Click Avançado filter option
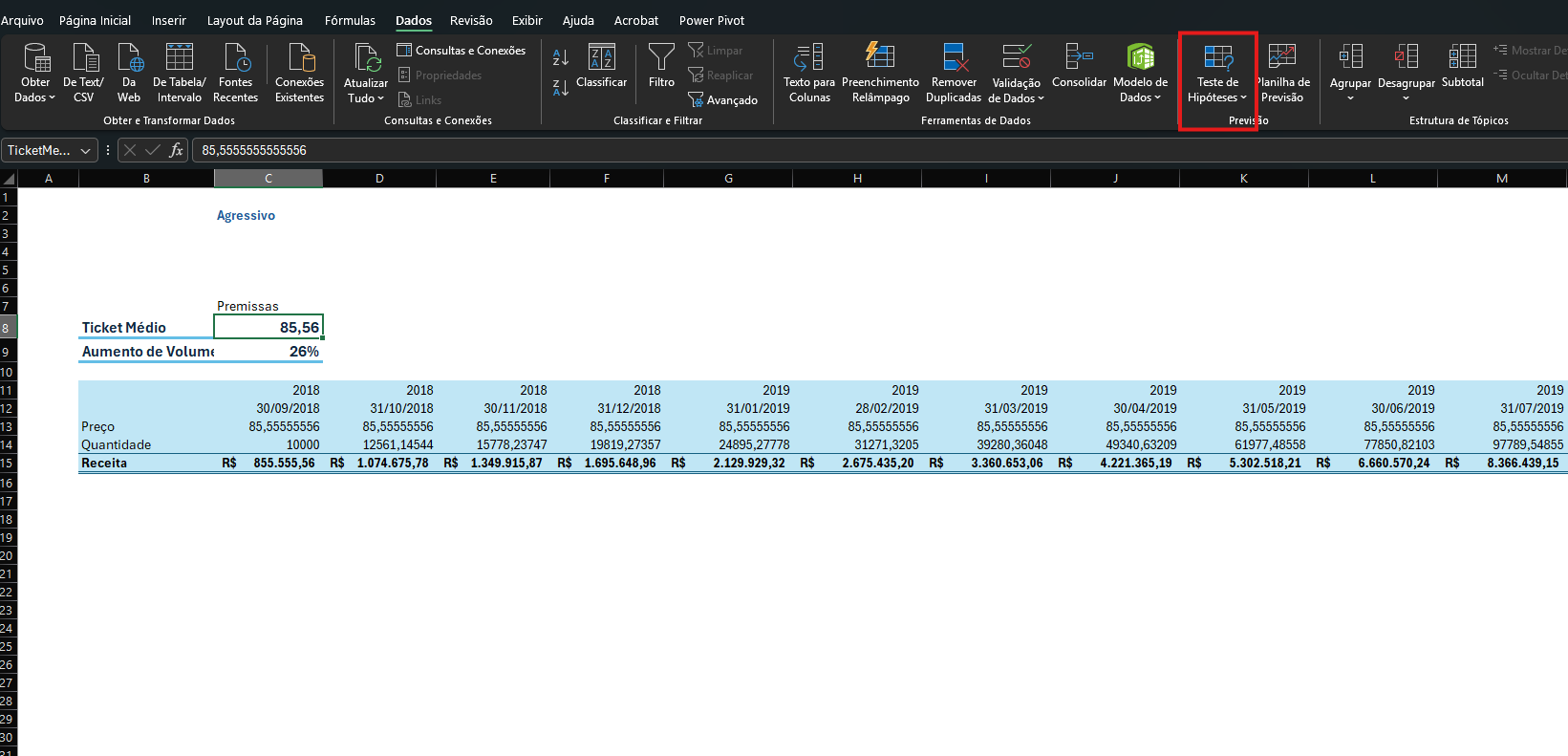The image size is (1568, 756). [x=723, y=99]
